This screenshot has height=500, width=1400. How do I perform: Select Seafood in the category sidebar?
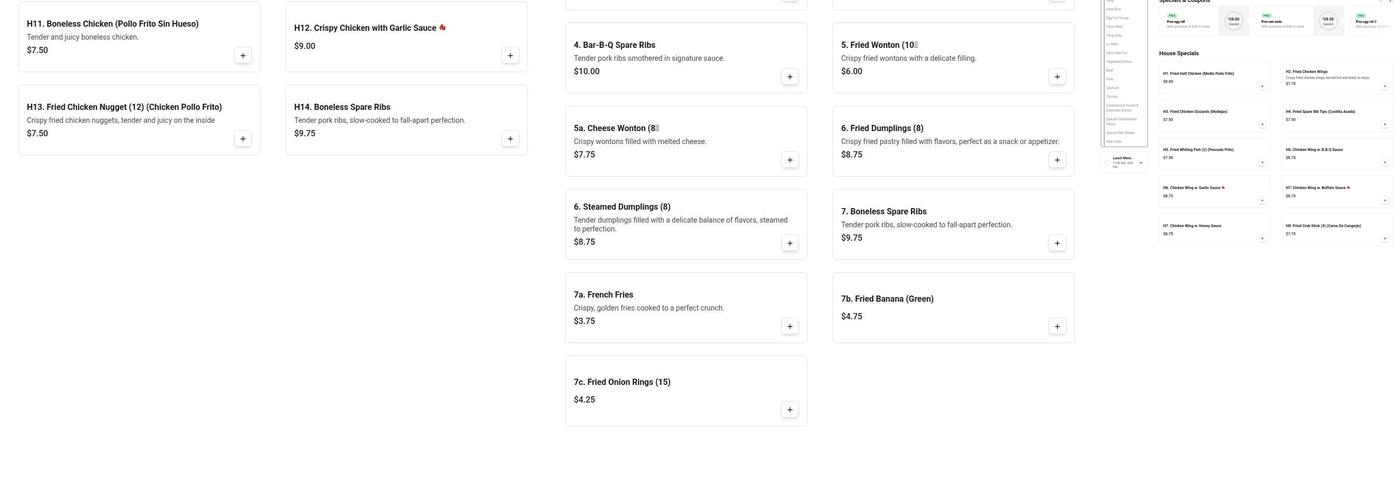(1110, 87)
